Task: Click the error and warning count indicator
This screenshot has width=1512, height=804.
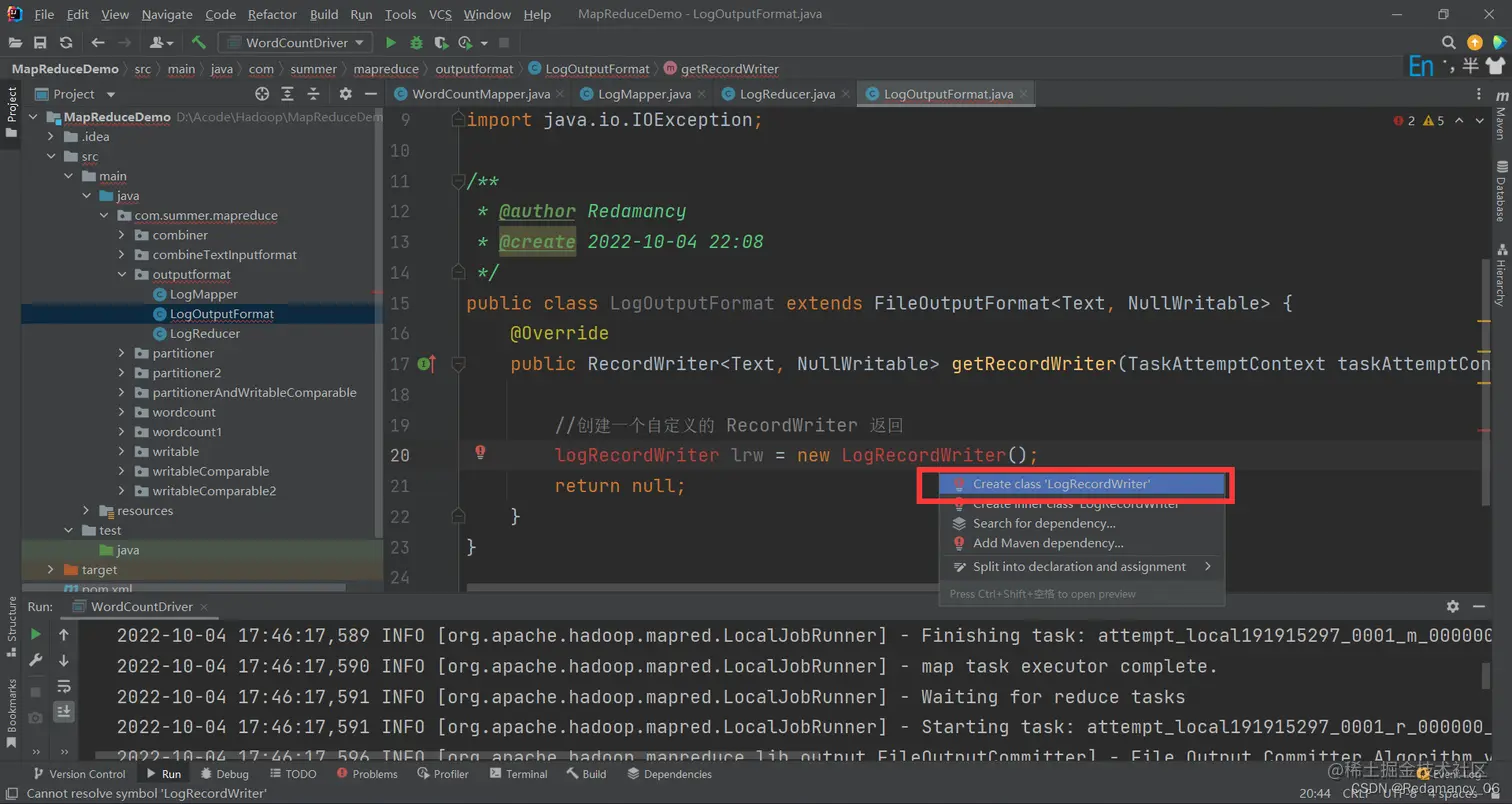Action: (x=1420, y=121)
